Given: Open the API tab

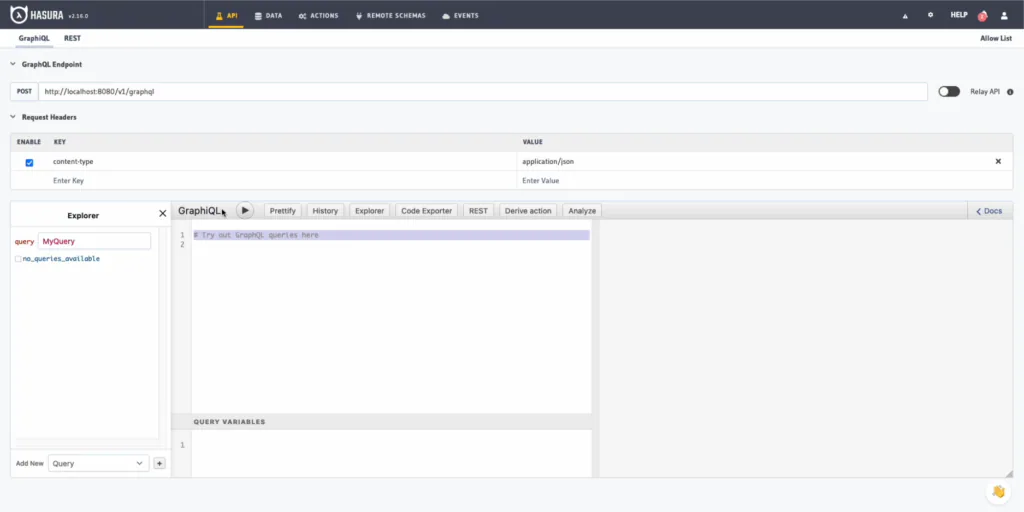Looking at the screenshot, I should tap(226, 16).
